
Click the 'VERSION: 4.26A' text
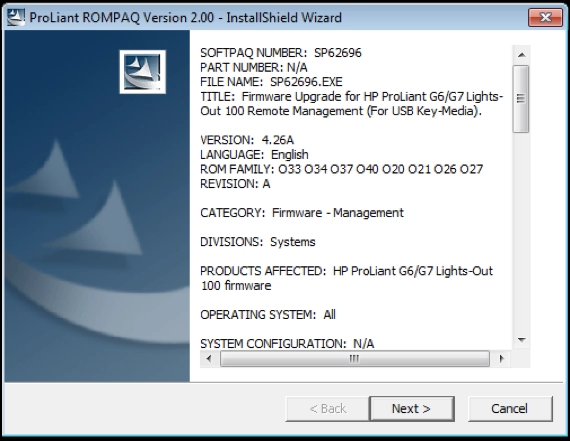pyautogui.click(x=247, y=140)
